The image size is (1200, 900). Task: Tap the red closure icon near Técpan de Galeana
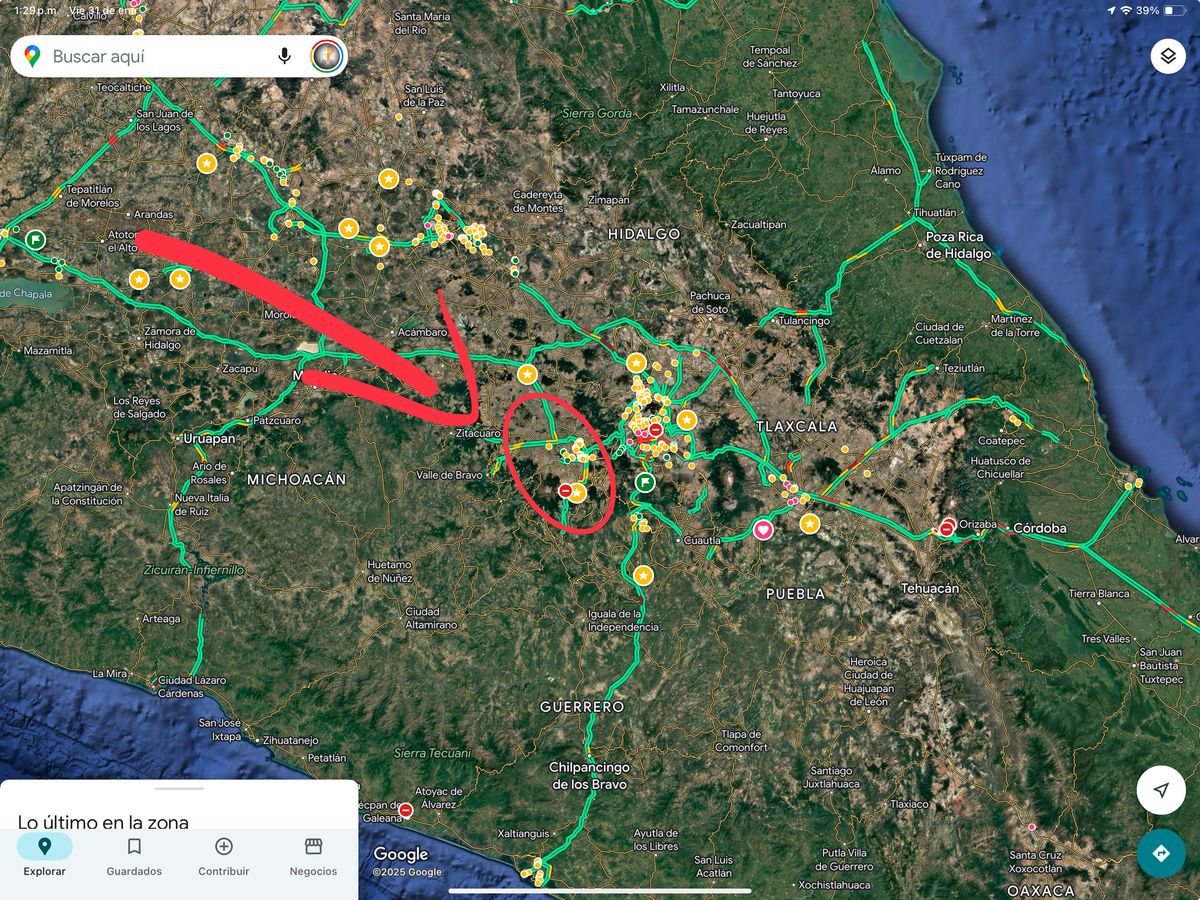click(405, 810)
